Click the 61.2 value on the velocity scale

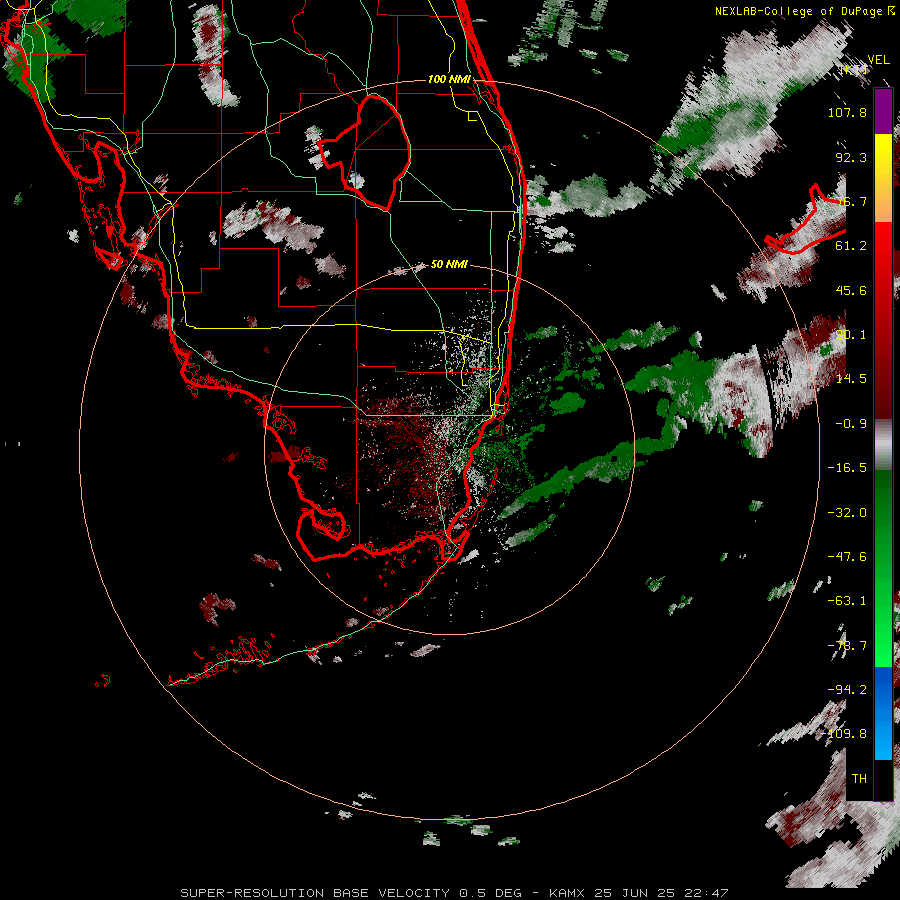click(851, 246)
